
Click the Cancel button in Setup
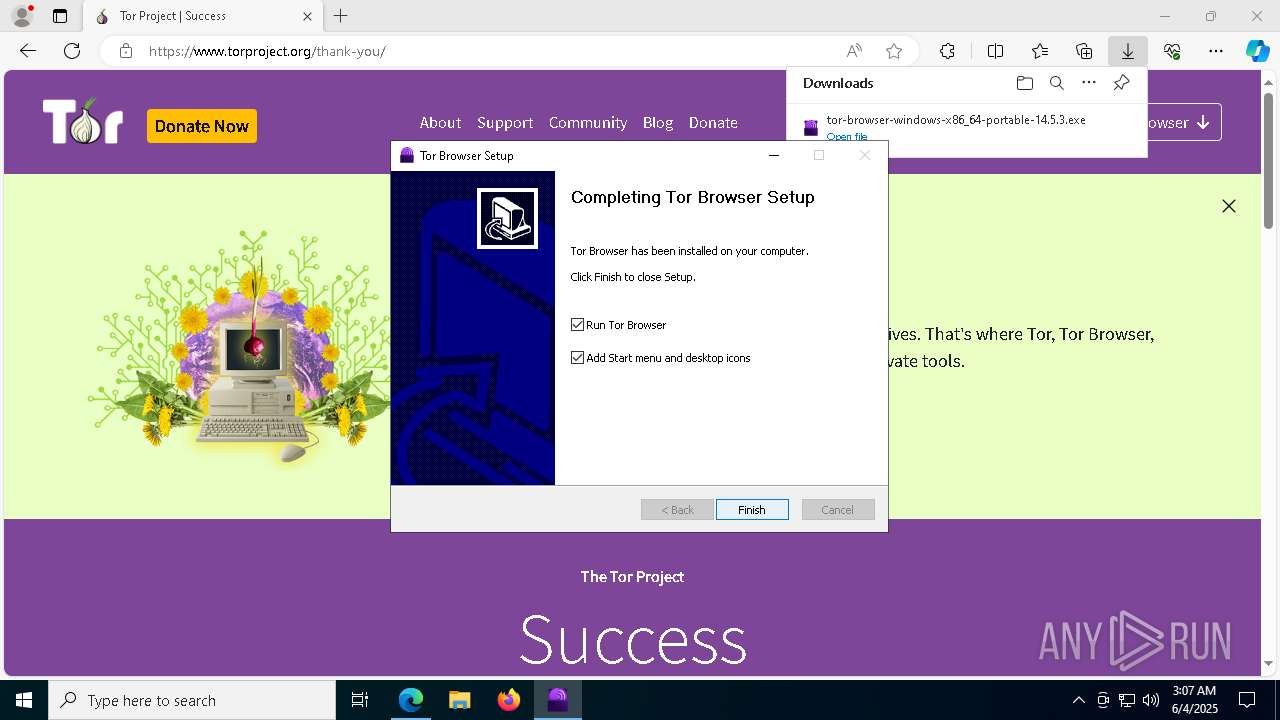click(838, 510)
